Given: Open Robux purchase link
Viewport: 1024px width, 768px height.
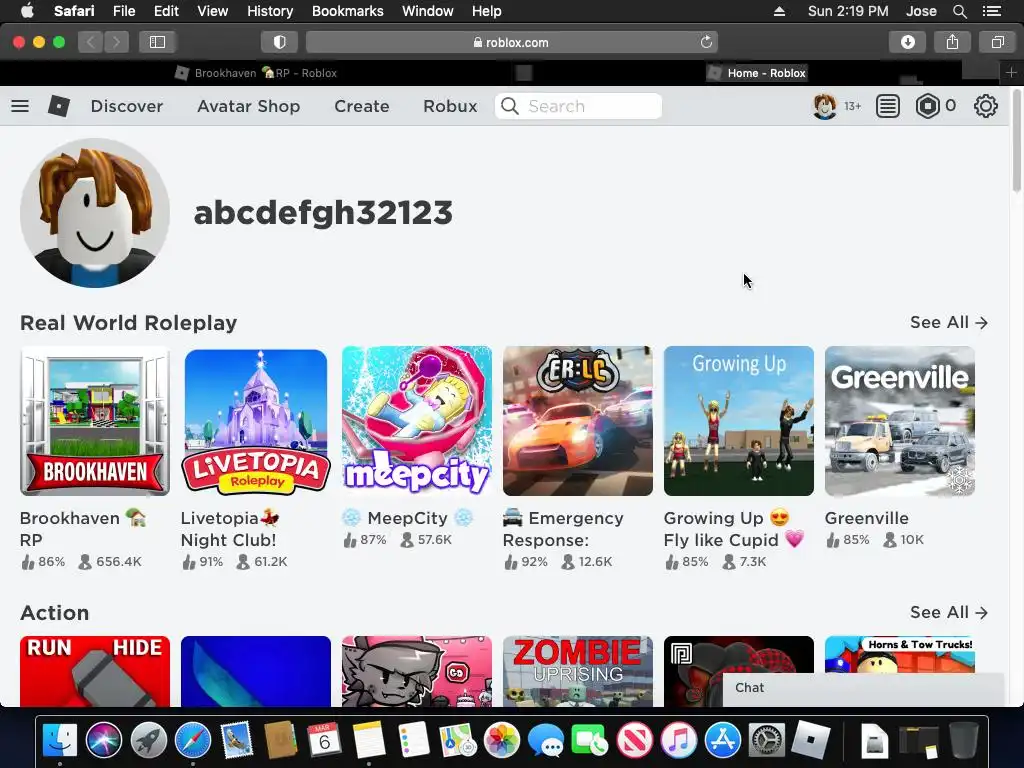Looking at the screenshot, I should 450,106.
